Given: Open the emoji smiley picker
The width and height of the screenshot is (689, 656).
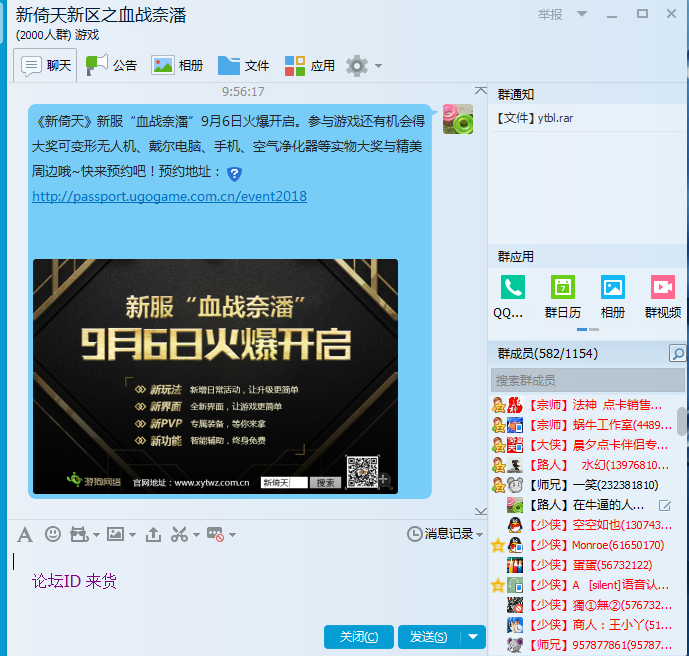Looking at the screenshot, I should pyautogui.click(x=53, y=534).
